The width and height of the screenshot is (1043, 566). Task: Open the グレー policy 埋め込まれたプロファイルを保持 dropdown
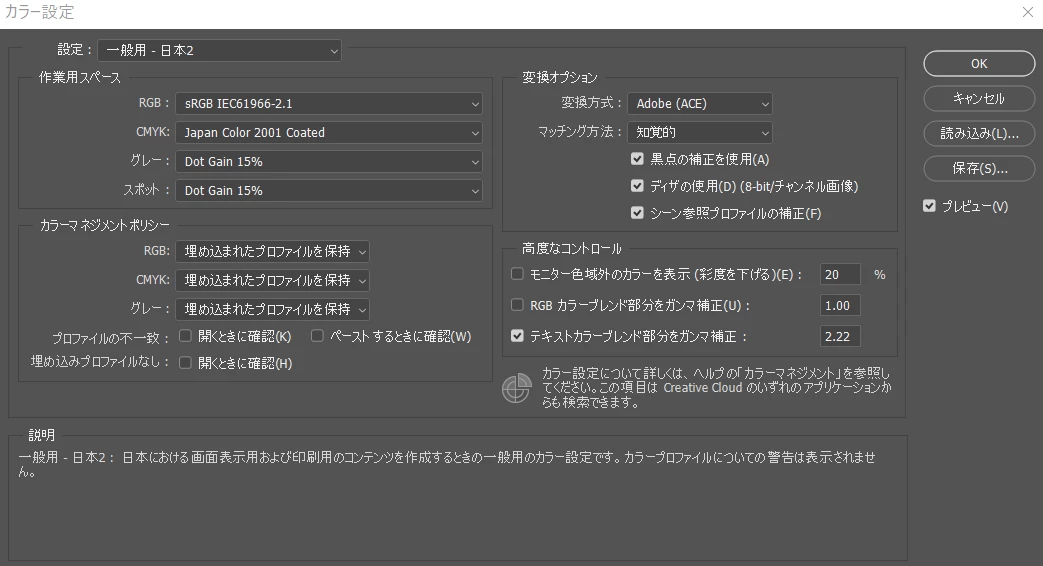273,309
